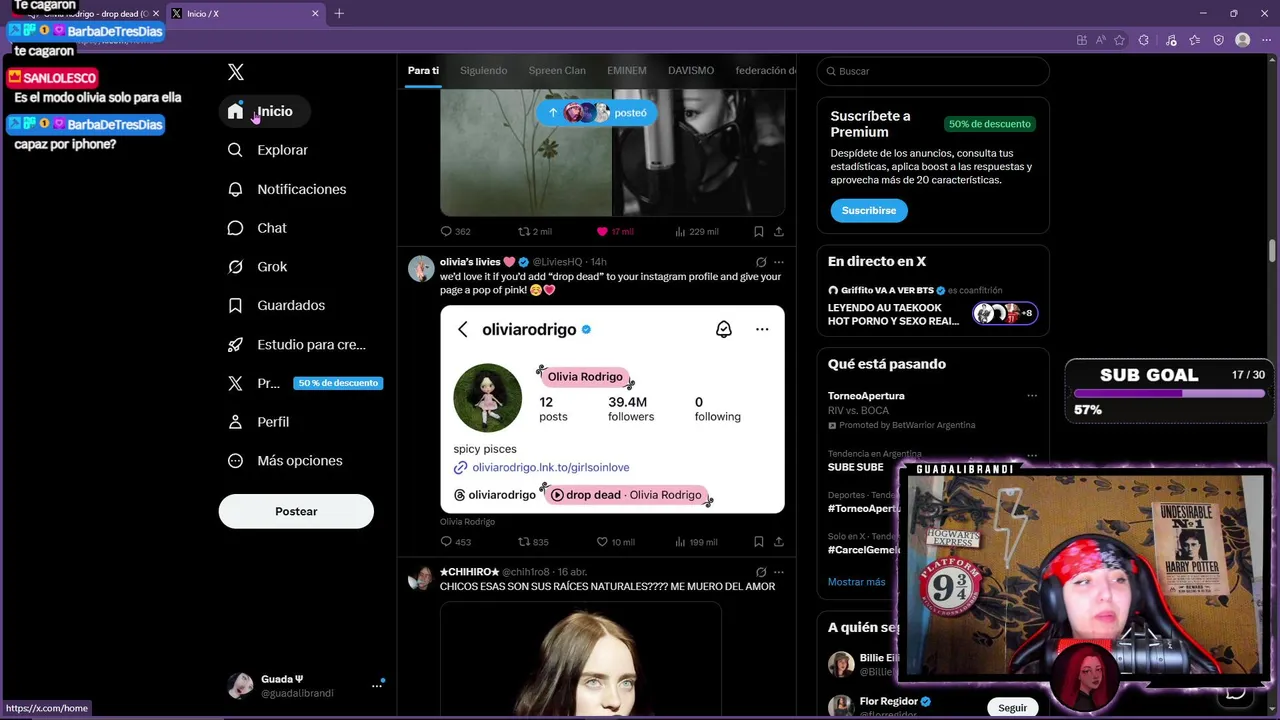Screen dimensions: 1280x720
Task: Share the post with 229 mil views
Action: (779, 231)
